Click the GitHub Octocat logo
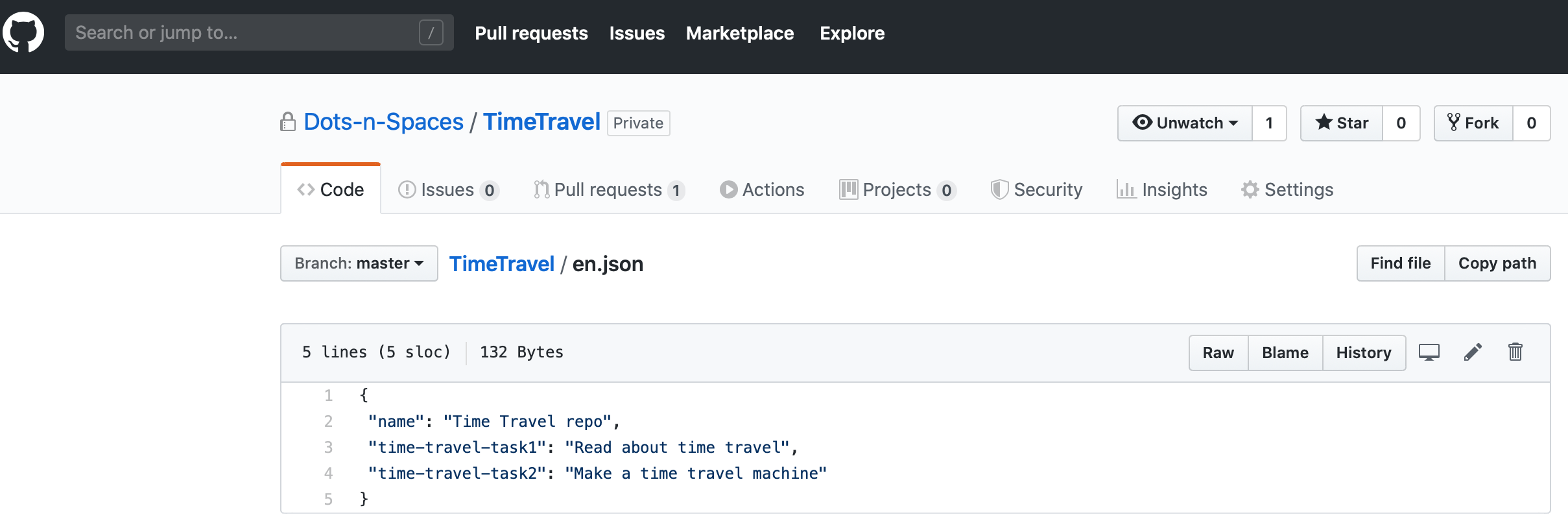Screen dimensions: 1568x519 23,32
